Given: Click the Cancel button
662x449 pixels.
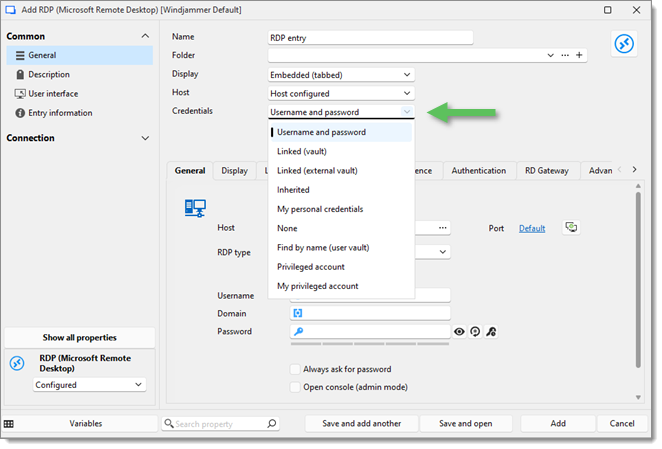Looking at the screenshot, I should click(621, 424).
